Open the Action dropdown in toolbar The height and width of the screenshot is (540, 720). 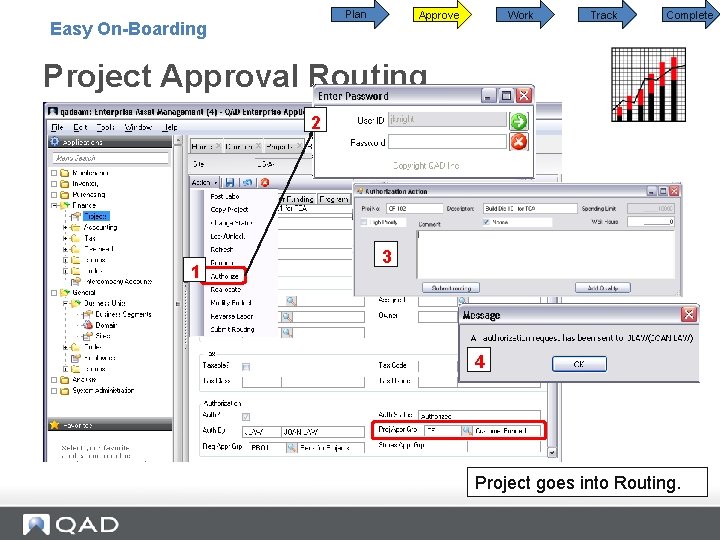click(x=205, y=182)
